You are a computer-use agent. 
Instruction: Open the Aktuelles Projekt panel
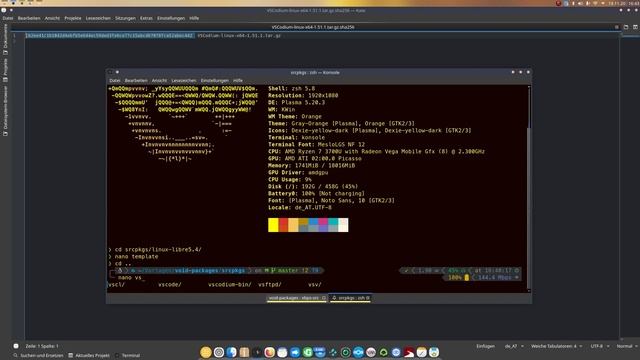pyautogui.click(x=89, y=356)
